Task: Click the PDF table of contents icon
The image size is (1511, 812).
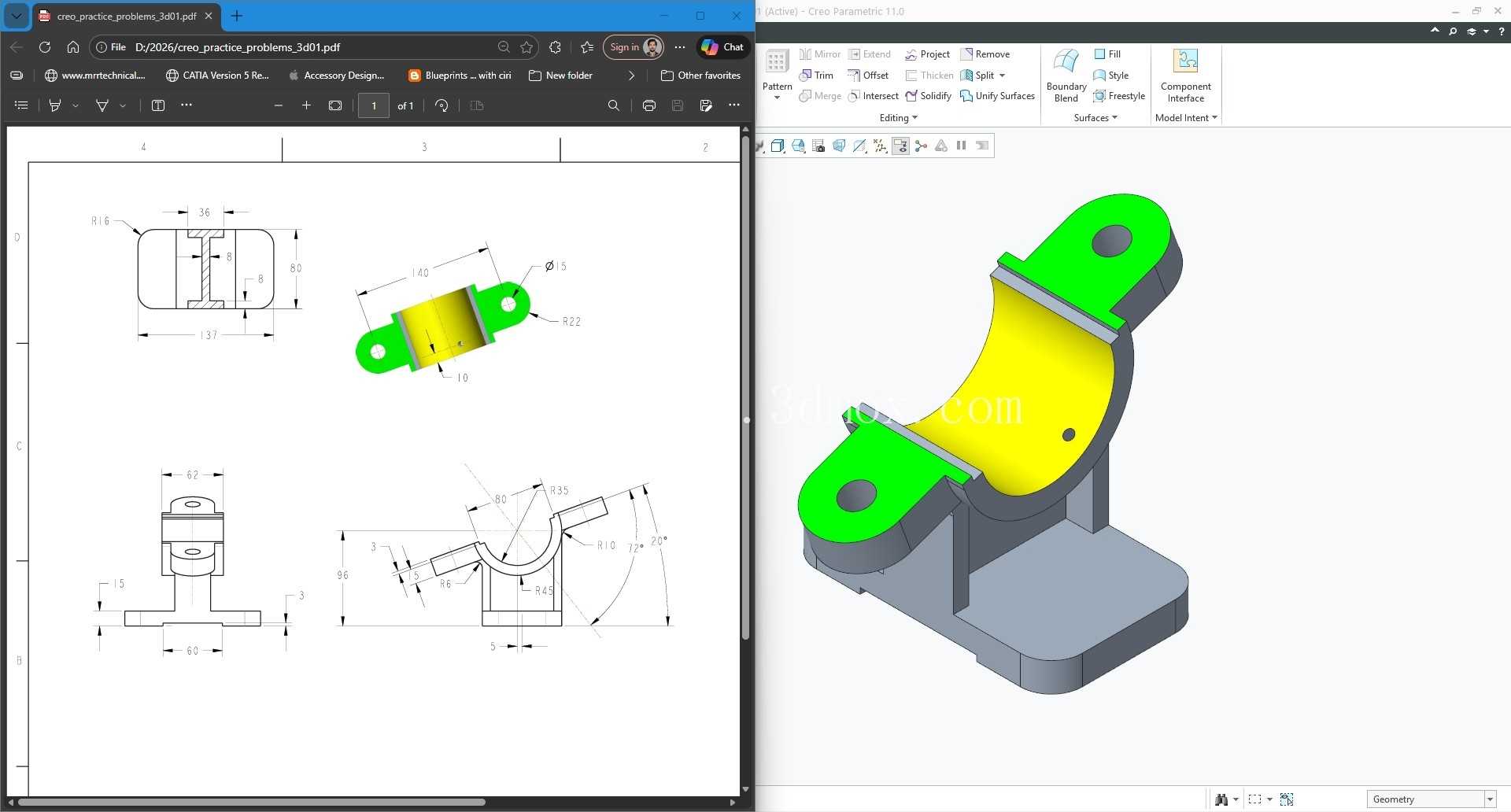Action: [x=21, y=105]
